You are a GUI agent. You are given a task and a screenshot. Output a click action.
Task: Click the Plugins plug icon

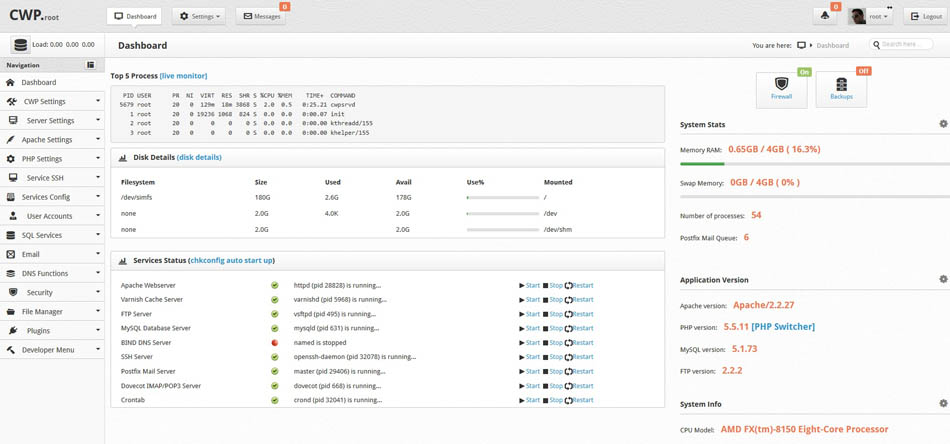[x=13, y=331]
